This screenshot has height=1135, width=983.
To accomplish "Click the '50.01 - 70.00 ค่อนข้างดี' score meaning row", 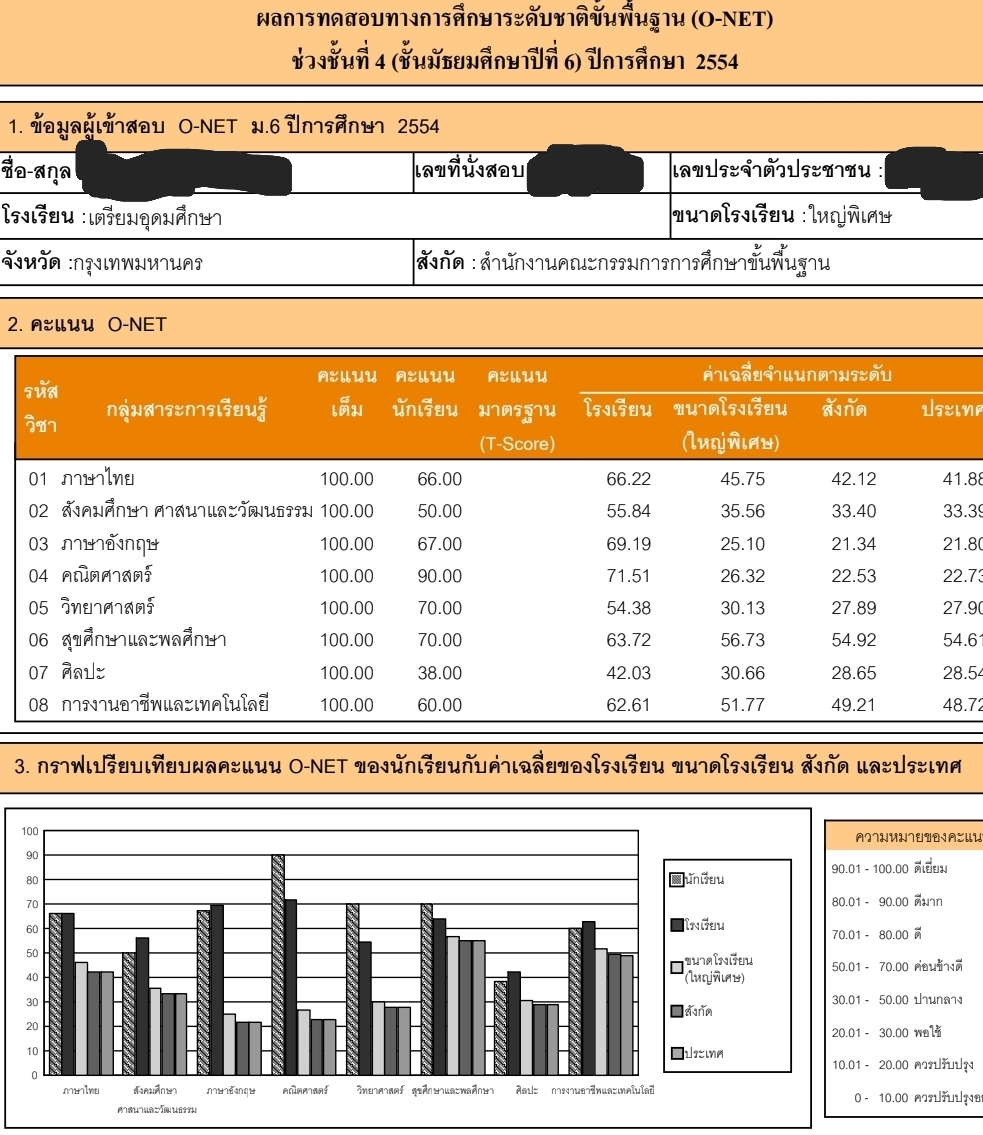I will coord(898,967).
